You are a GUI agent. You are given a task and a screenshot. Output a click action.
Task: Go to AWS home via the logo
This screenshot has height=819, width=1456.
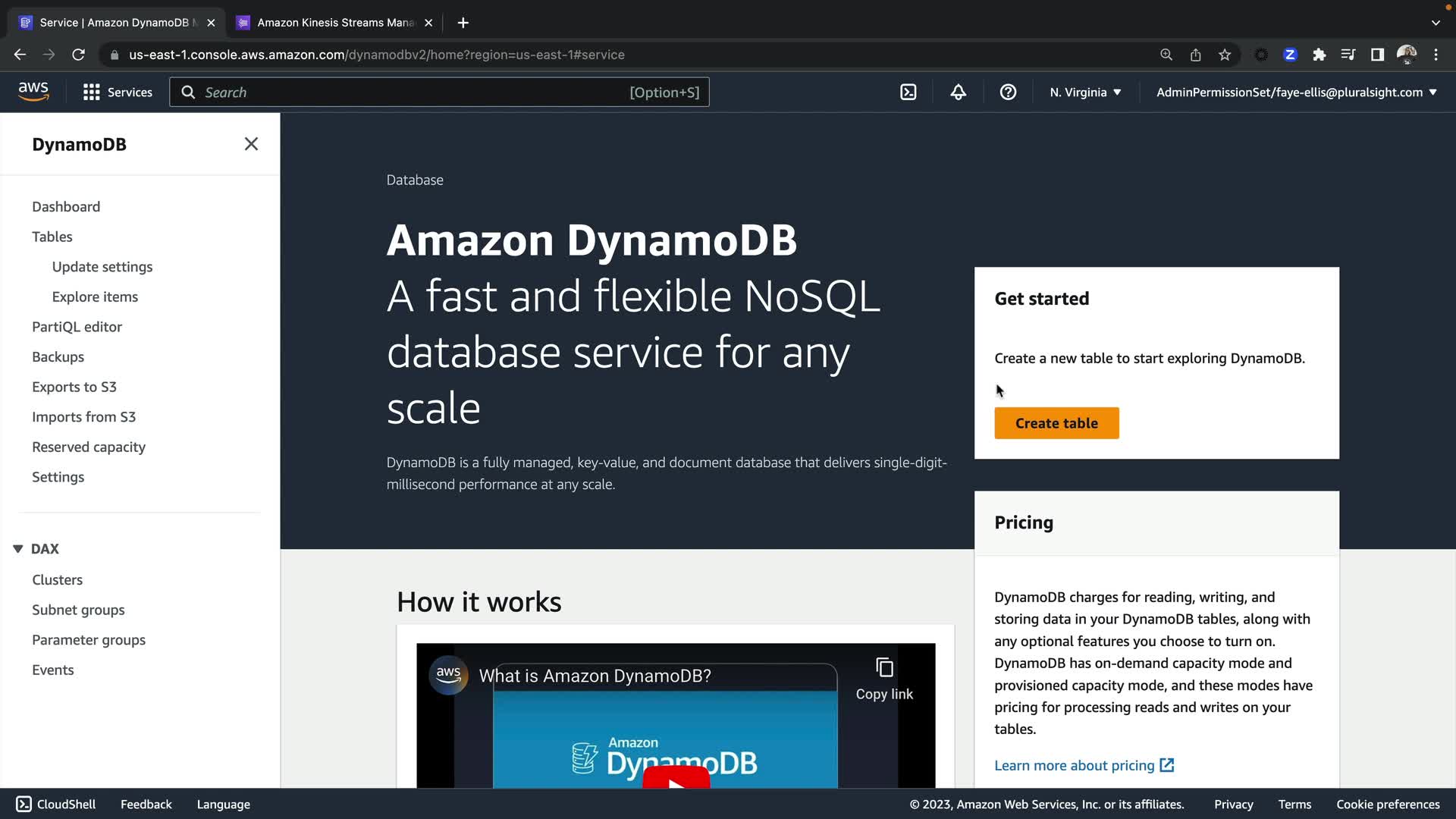tap(33, 92)
